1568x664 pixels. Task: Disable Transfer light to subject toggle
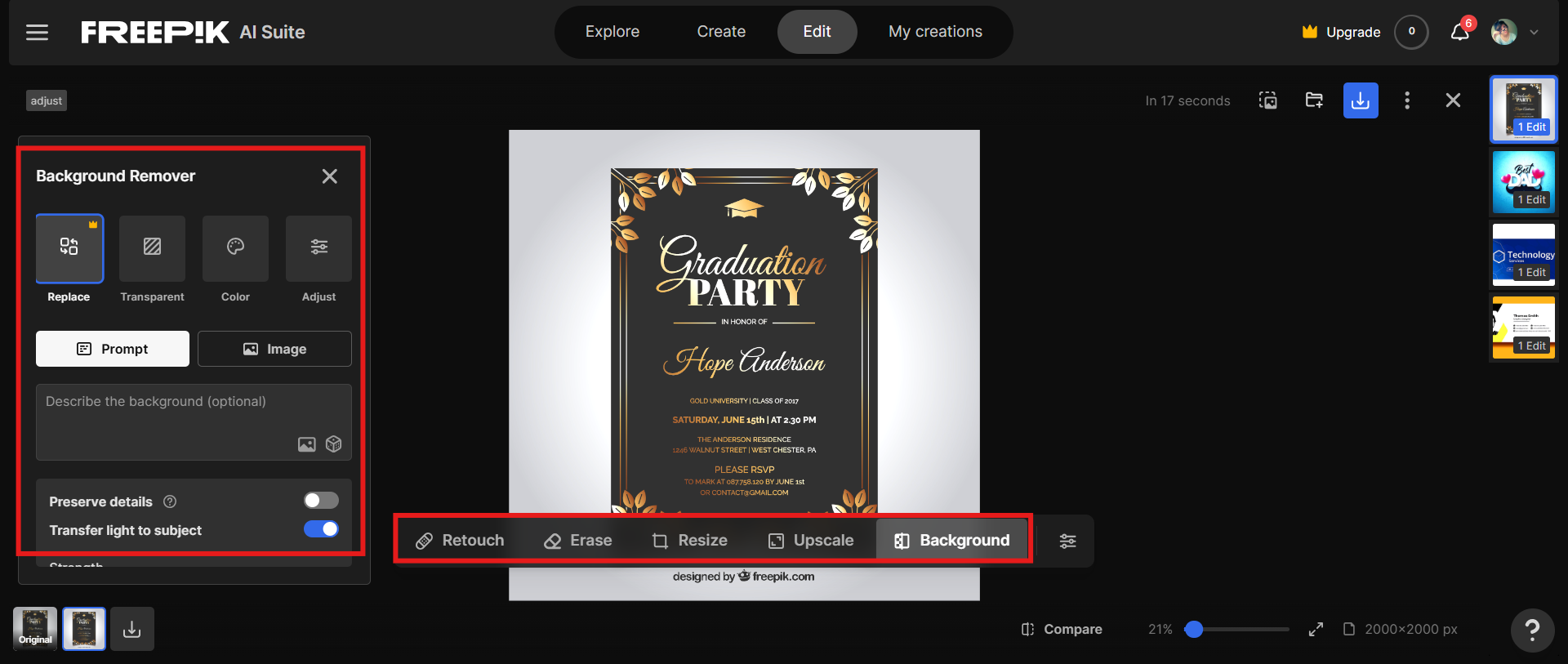(x=321, y=529)
